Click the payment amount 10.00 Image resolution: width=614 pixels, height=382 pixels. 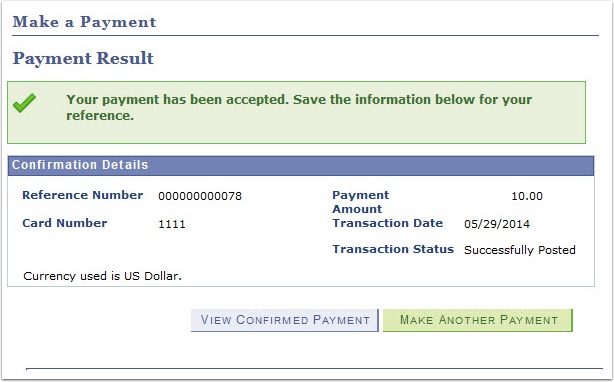pyautogui.click(x=527, y=196)
